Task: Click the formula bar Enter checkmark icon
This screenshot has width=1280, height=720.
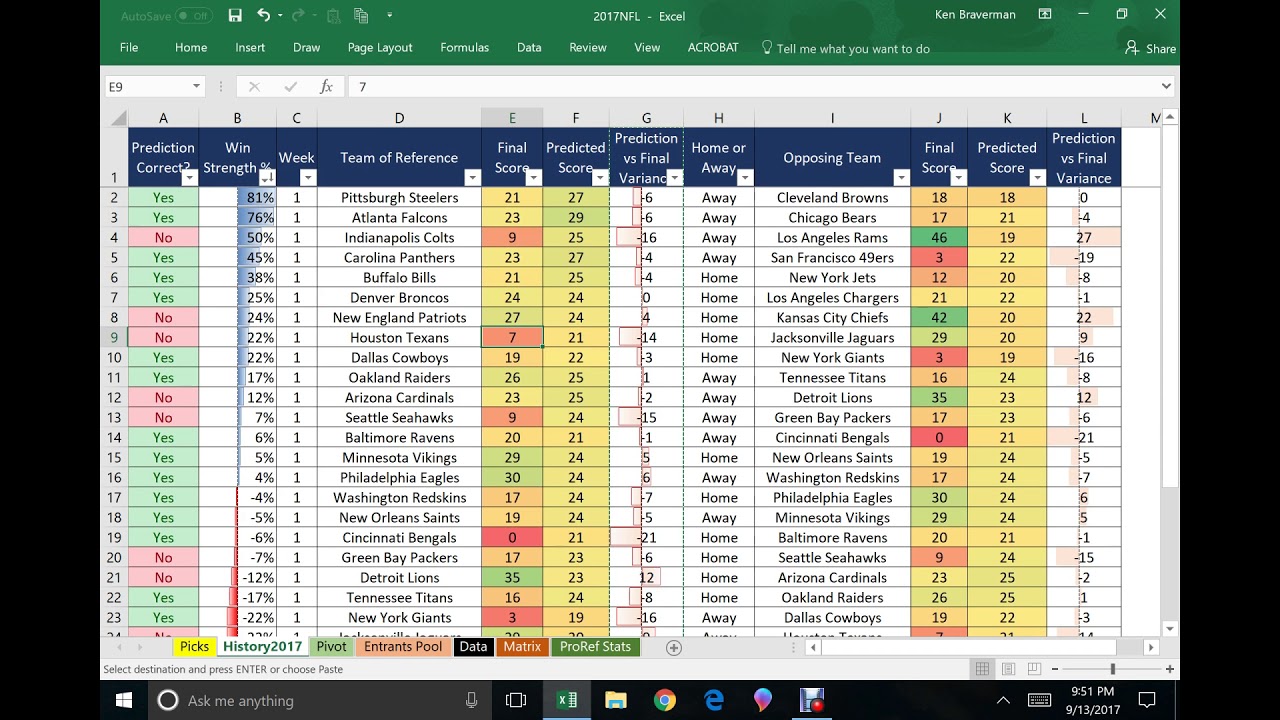Action: tap(290, 87)
